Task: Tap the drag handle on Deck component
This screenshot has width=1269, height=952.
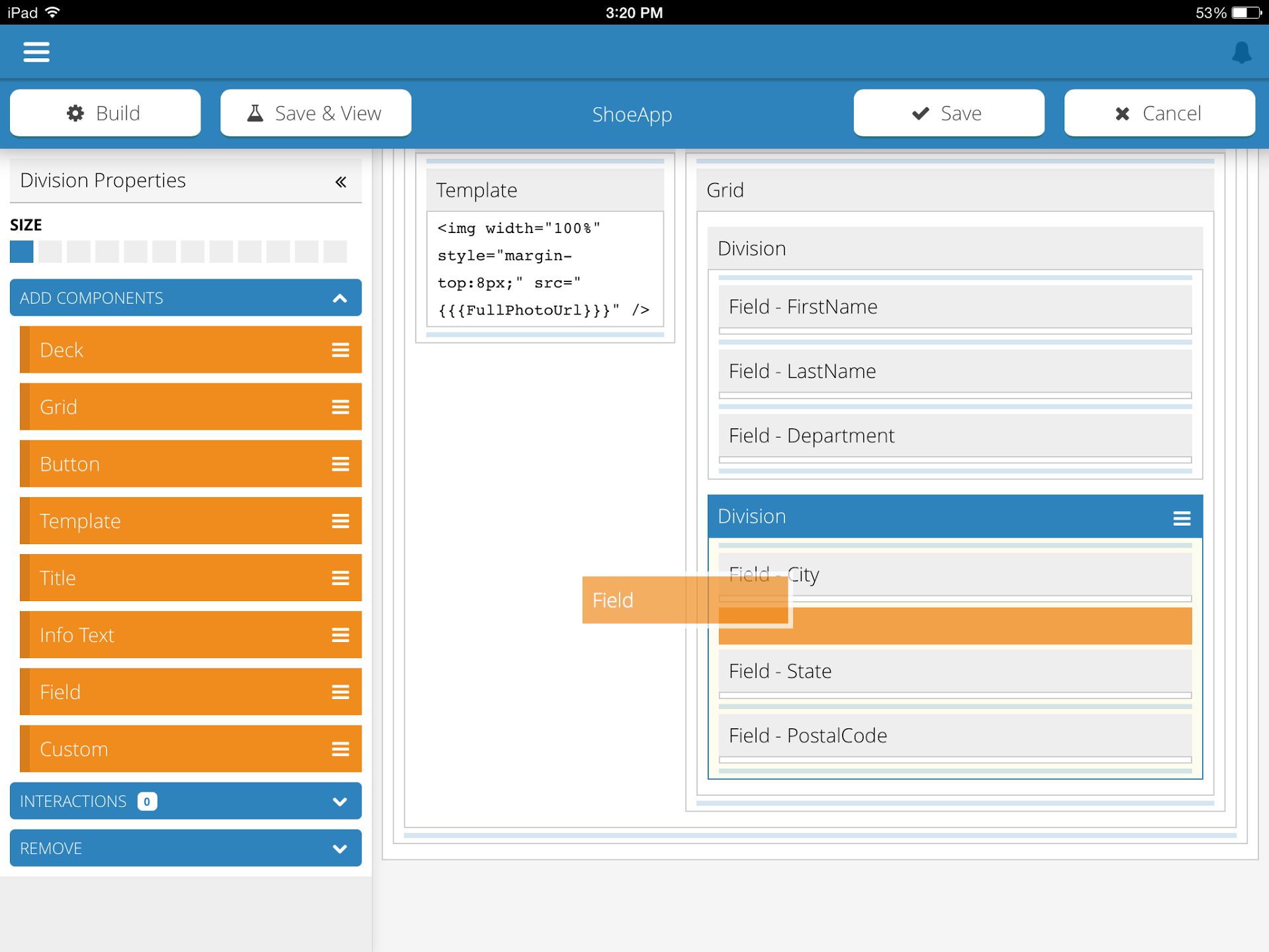Action: click(x=340, y=350)
